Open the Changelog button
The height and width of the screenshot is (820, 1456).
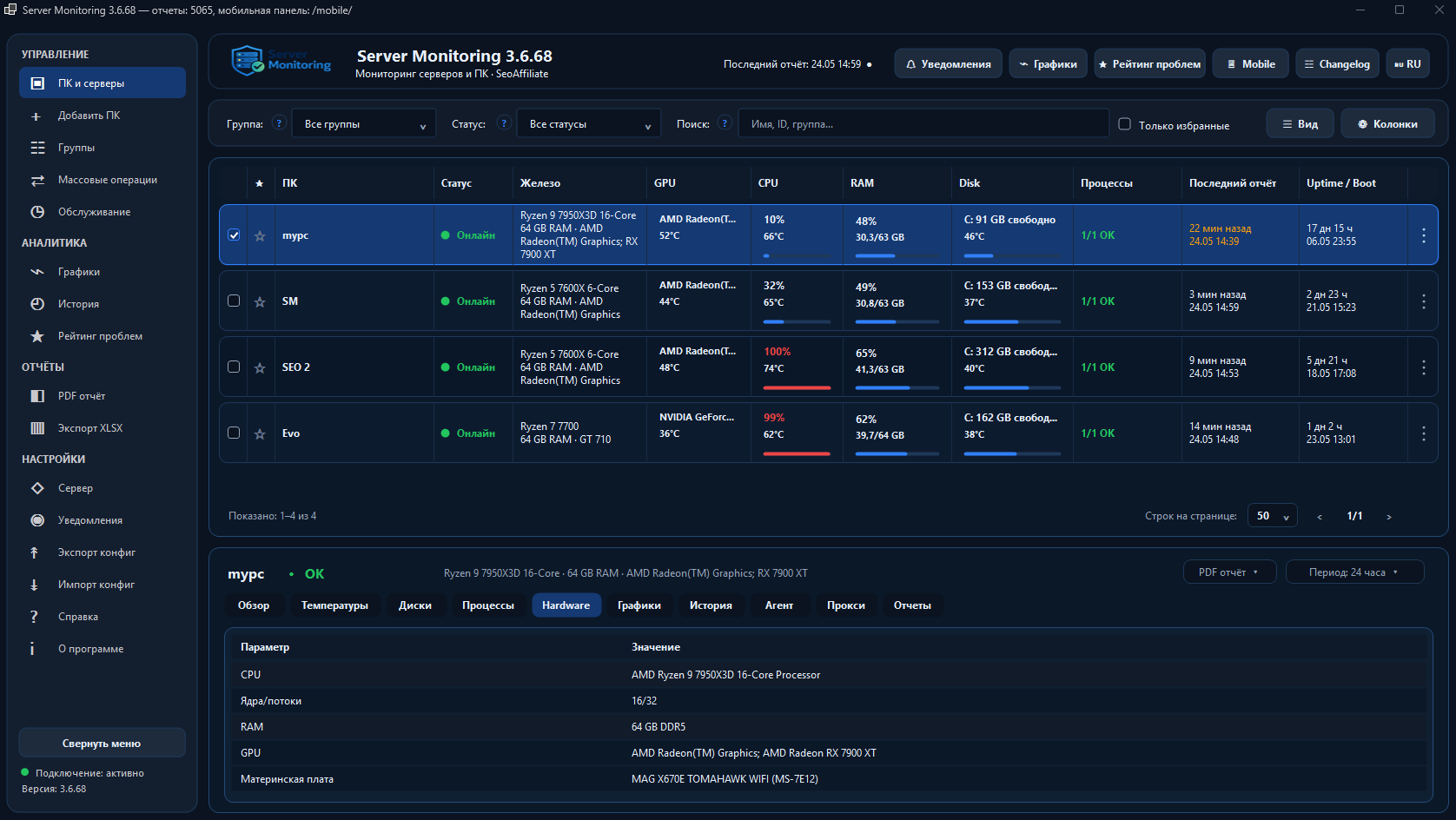click(1337, 63)
